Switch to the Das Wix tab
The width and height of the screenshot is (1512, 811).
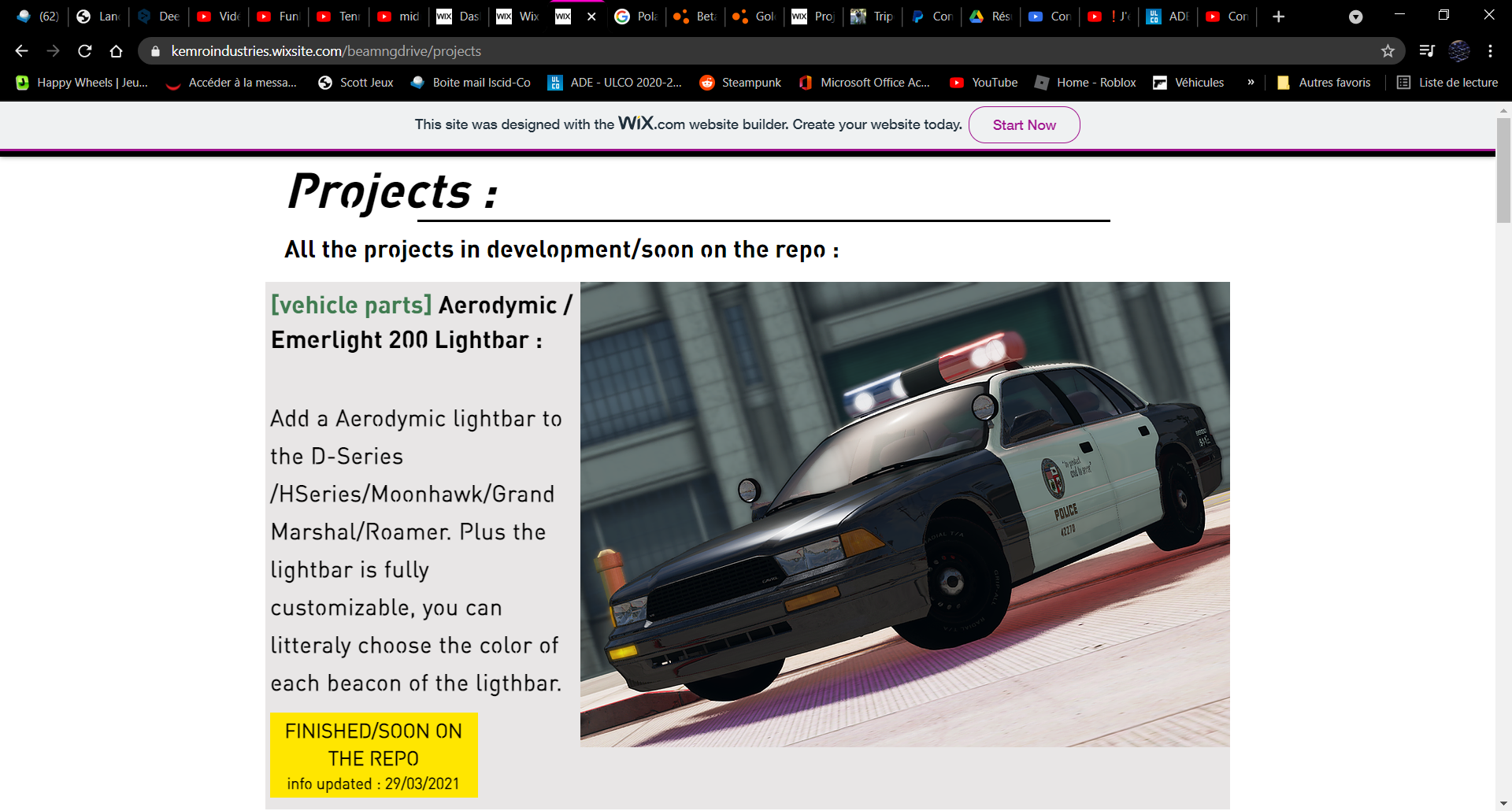pos(458,17)
